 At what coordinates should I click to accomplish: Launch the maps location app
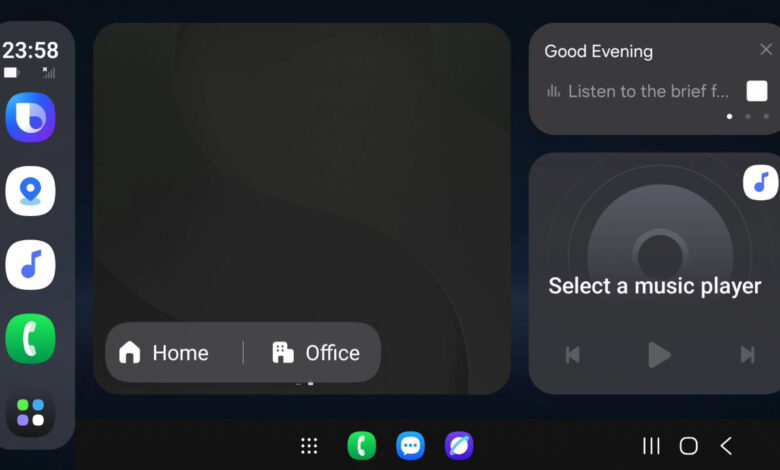30,191
